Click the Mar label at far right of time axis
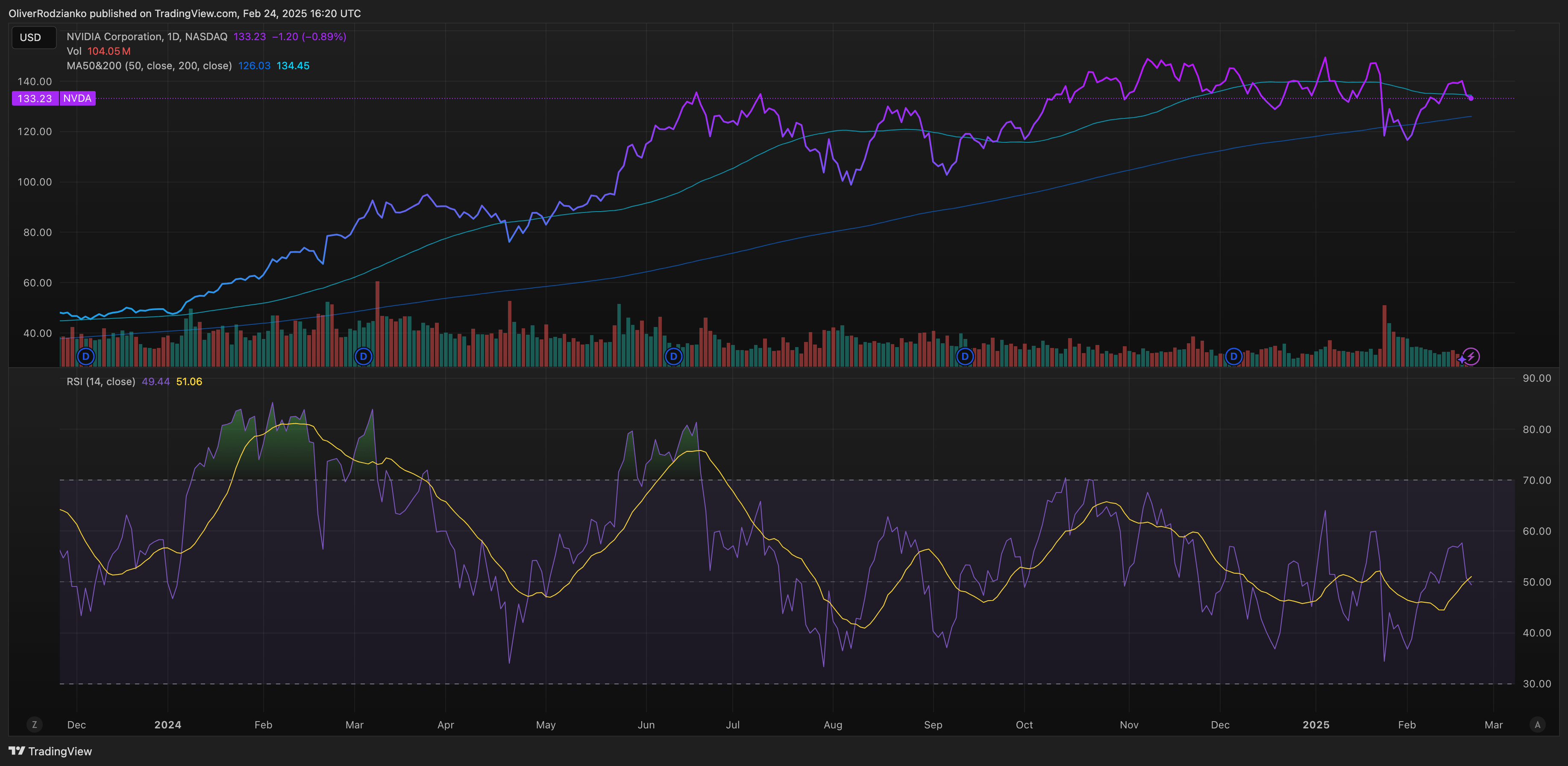The image size is (1568, 766). (1494, 725)
